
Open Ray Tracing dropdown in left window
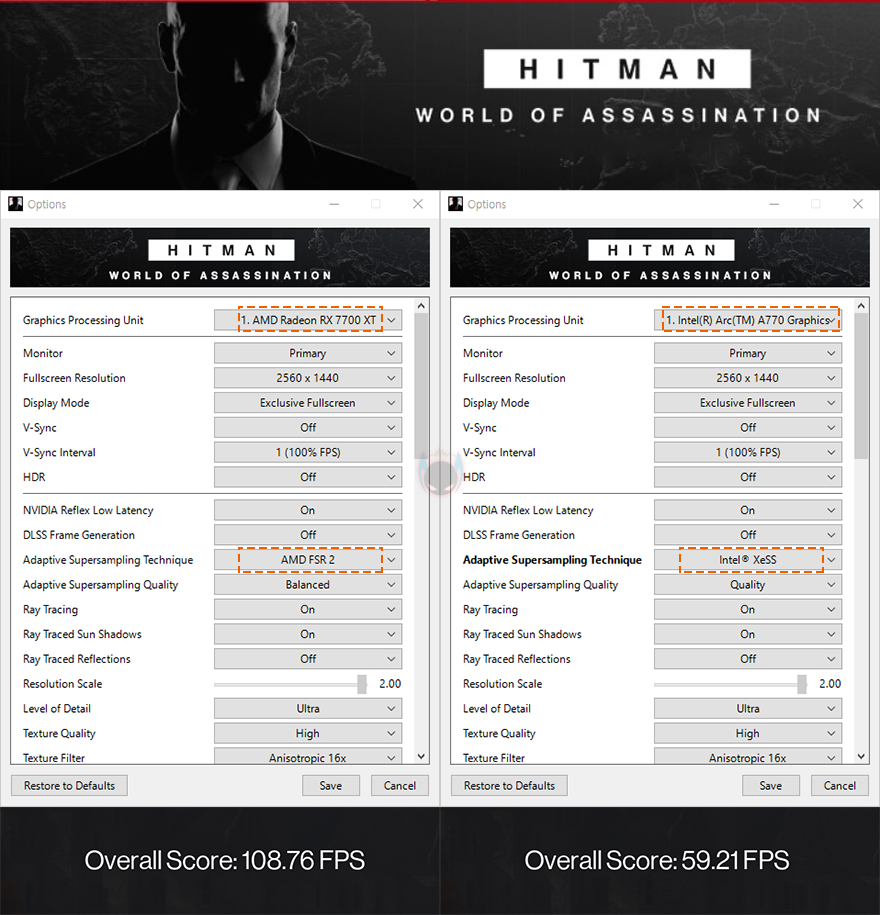[308, 609]
